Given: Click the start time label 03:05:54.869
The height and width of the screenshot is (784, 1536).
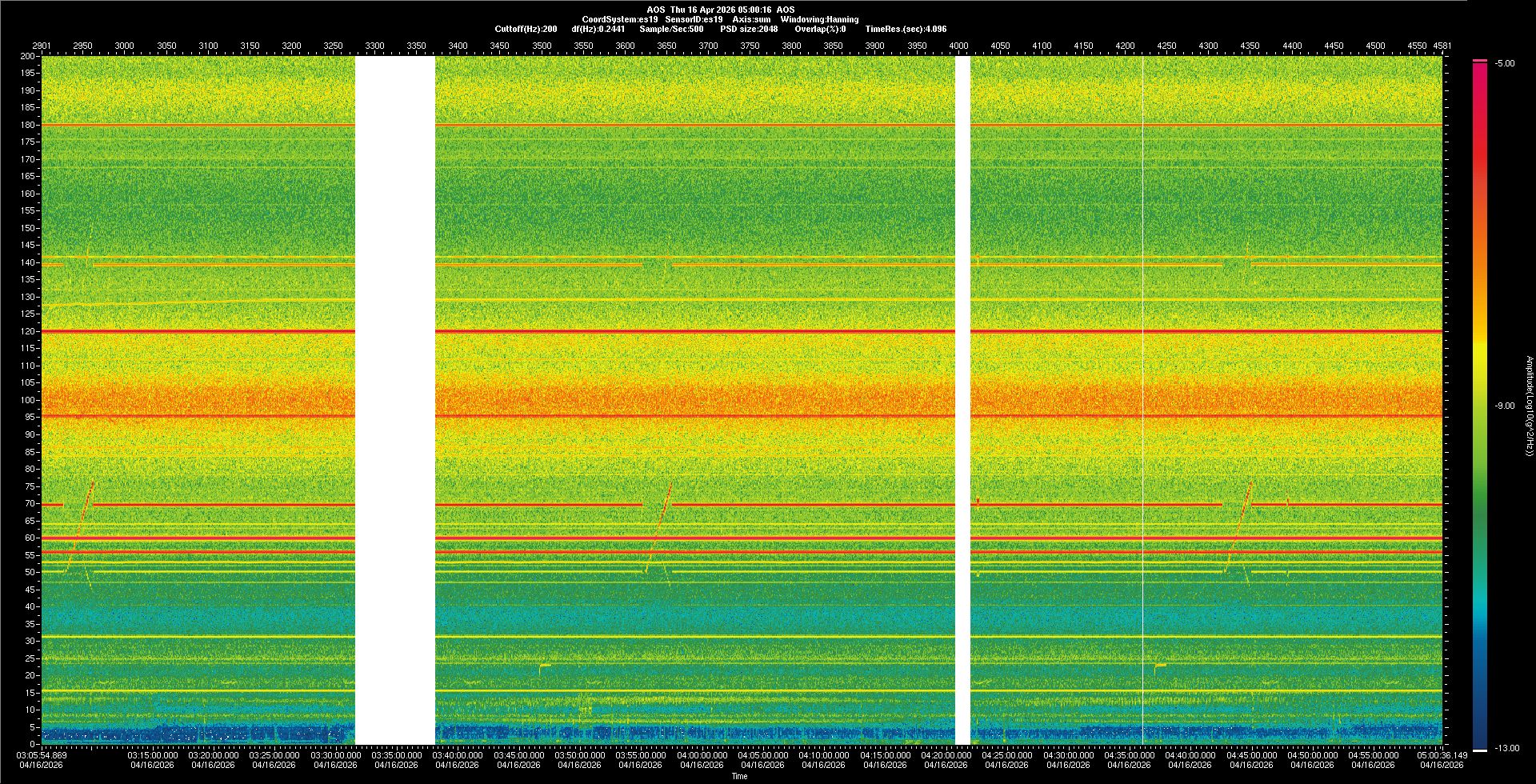Looking at the screenshot, I should (42, 755).
